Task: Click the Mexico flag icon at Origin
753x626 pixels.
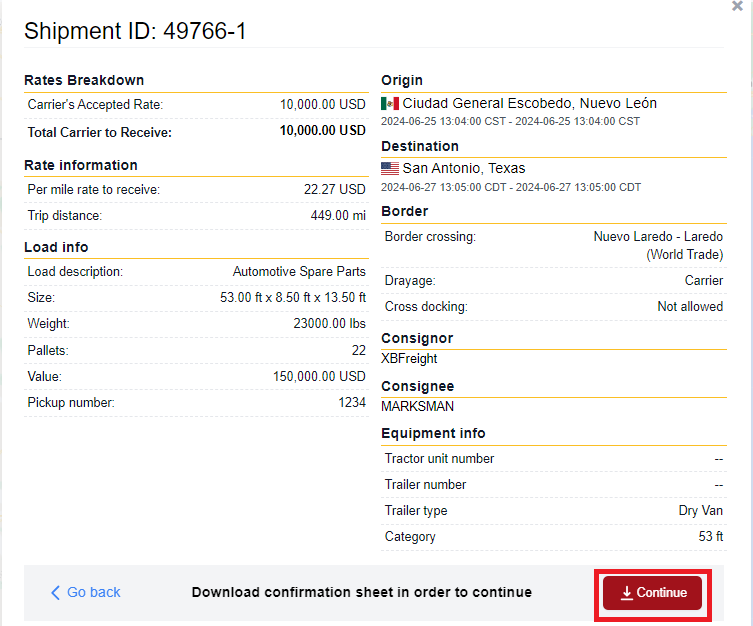Action: click(x=390, y=103)
